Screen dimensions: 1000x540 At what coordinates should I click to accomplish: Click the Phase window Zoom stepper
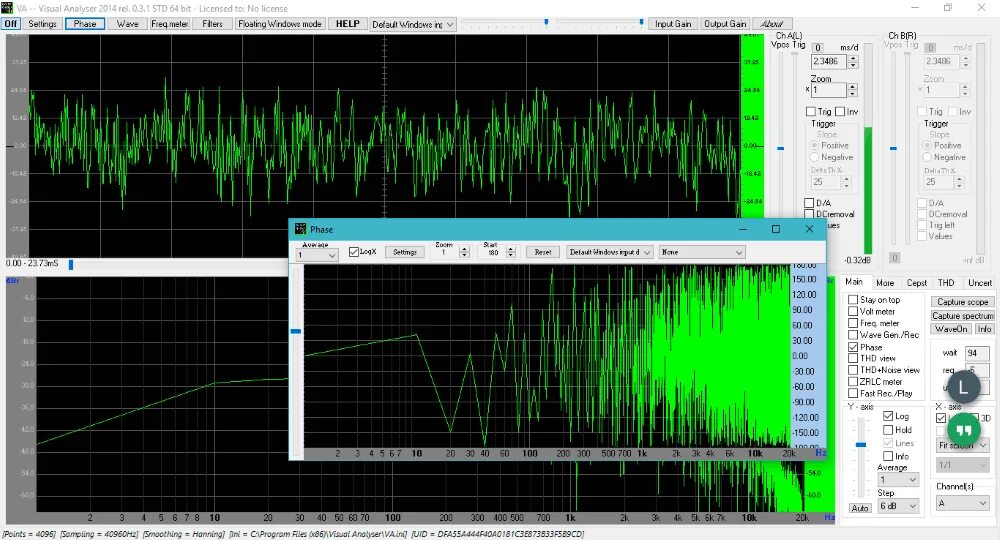coord(464,252)
